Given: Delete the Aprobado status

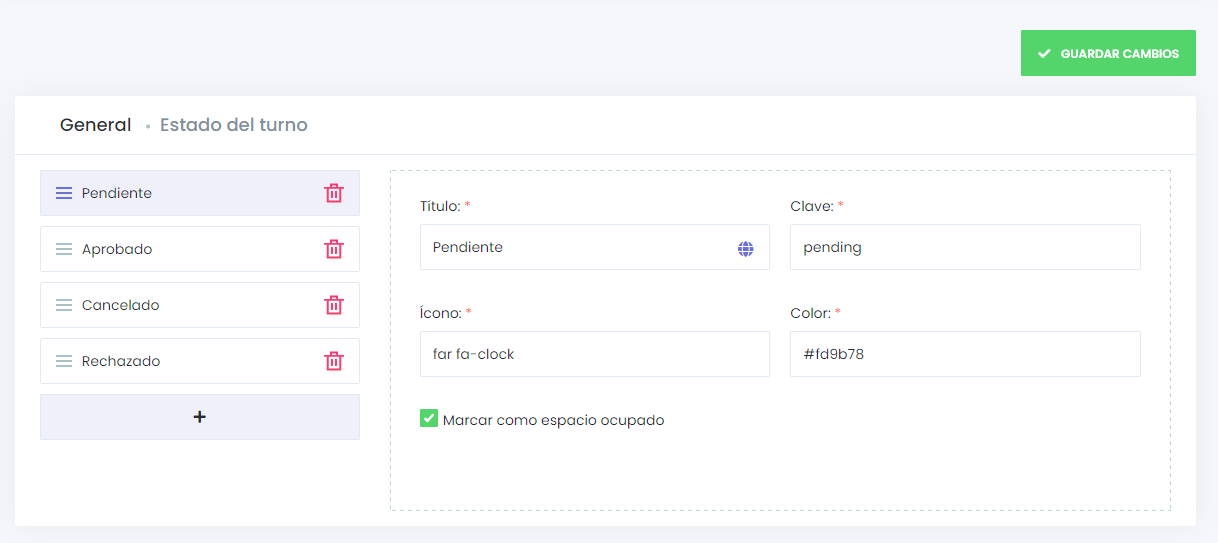Looking at the screenshot, I should (x=334, y=249).
